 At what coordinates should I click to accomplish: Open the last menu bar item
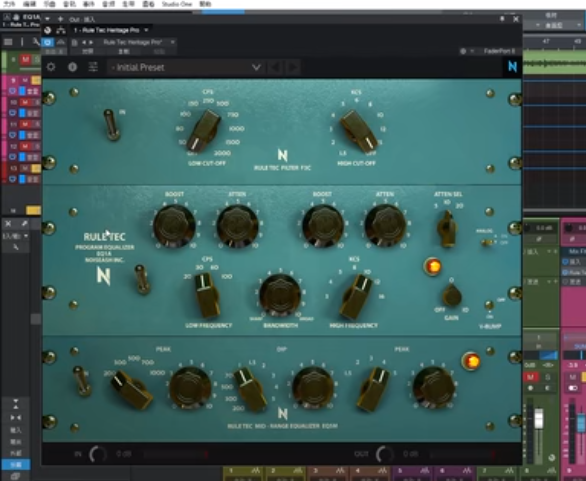(205, 4)
